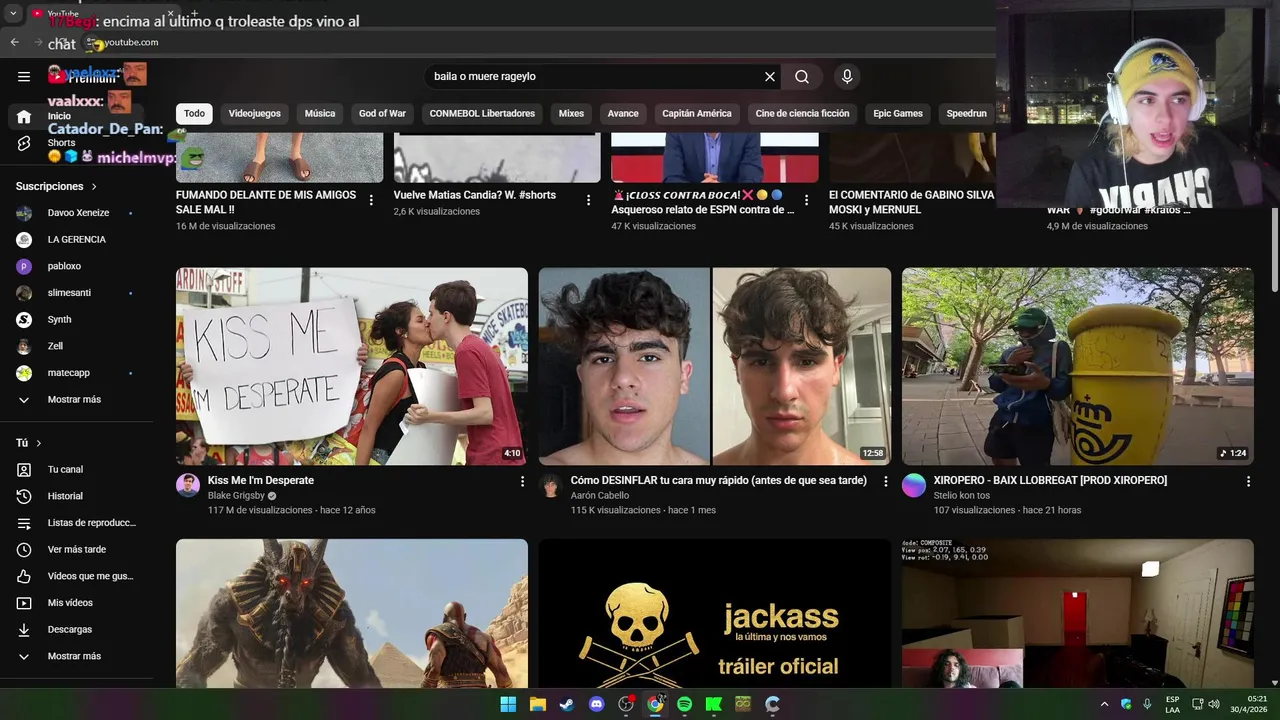Open LA GERENCIA subscription

[x=77, y=239]
